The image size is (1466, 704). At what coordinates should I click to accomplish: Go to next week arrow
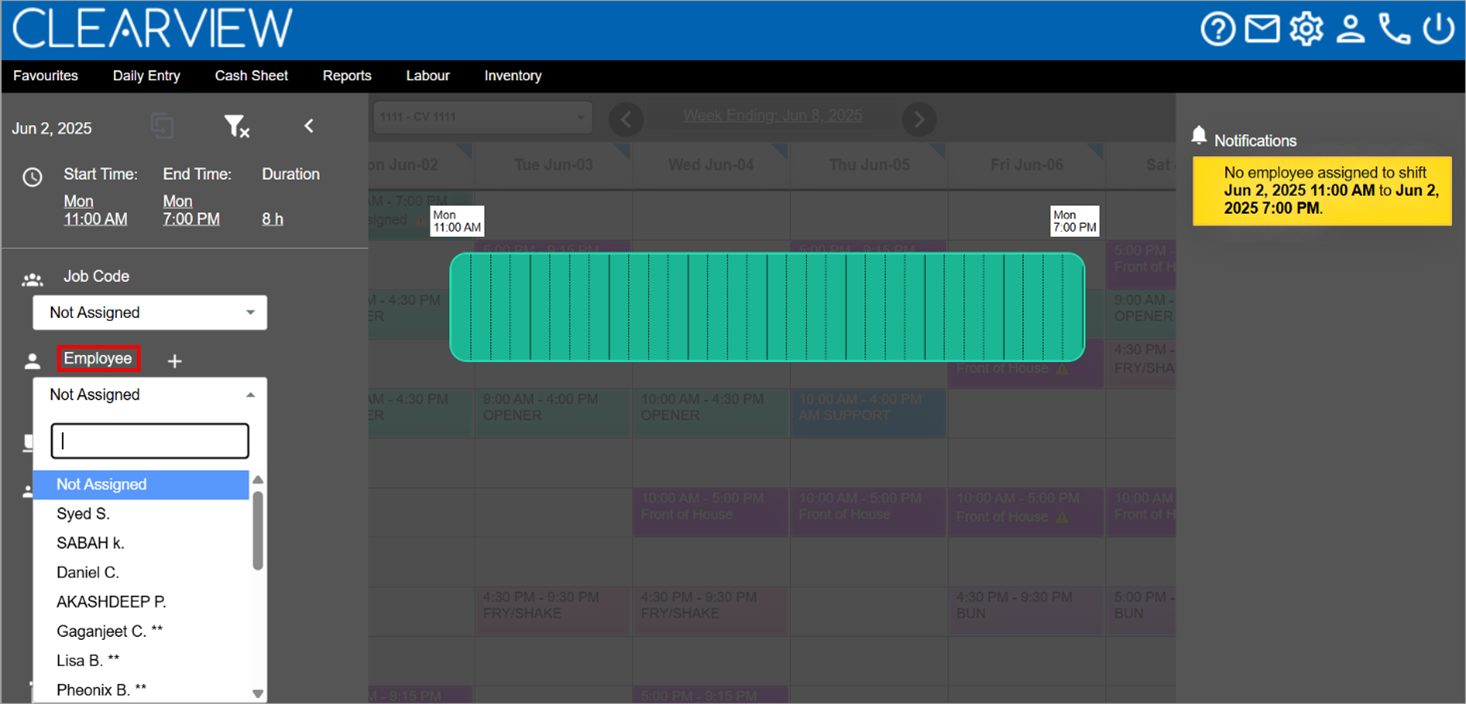pyautogui.click(x=919, y=120)
